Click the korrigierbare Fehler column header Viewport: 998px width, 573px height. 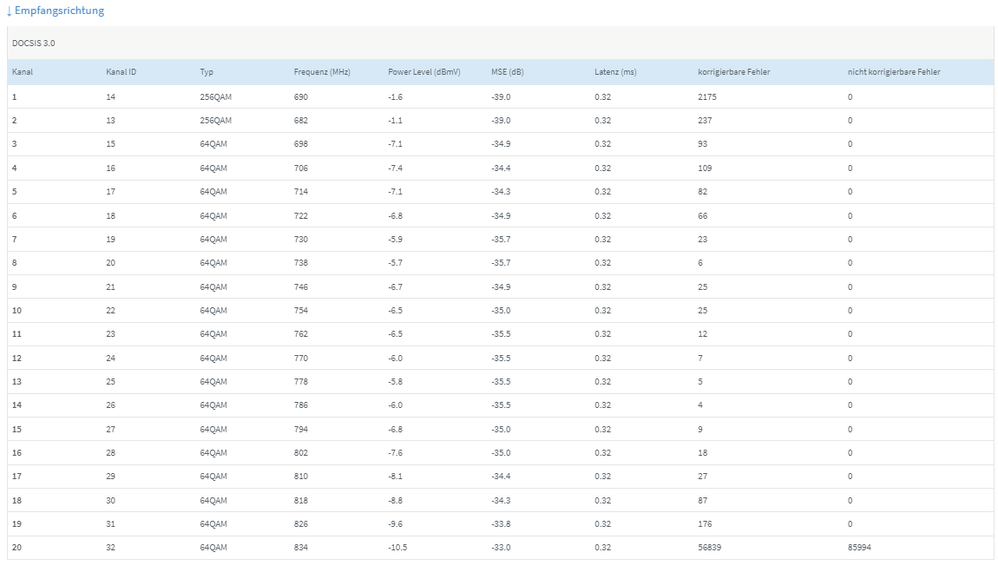point(733,72)
